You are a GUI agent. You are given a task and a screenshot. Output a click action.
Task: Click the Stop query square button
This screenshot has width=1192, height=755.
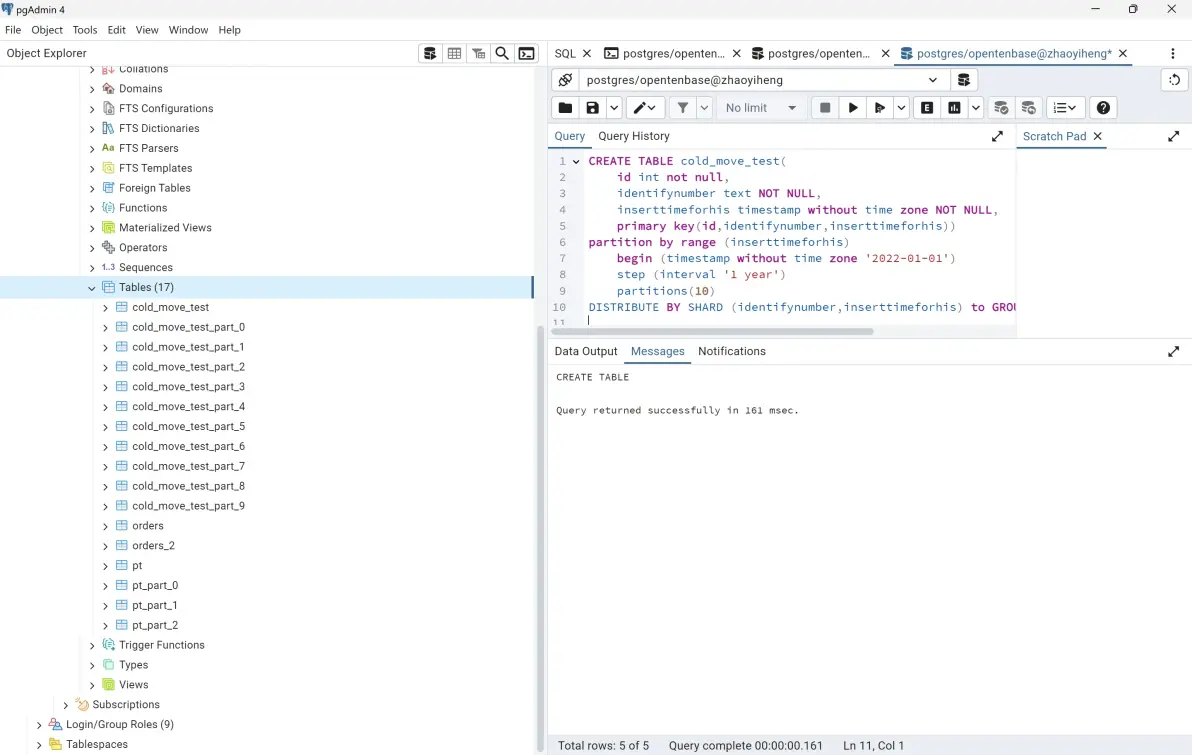click(x=825, y=108)
